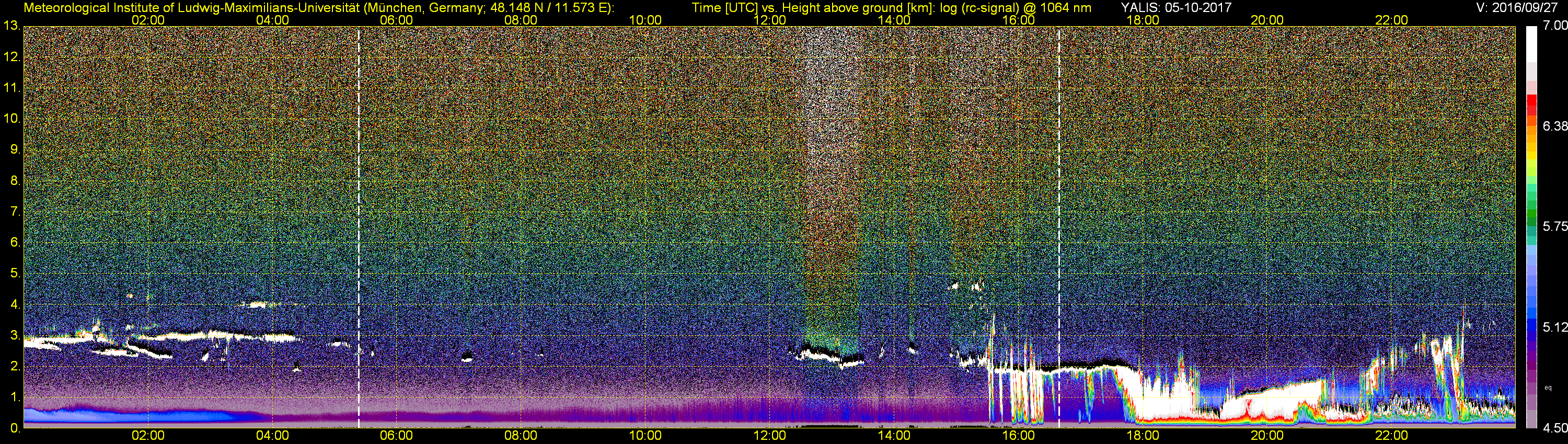Click the 0 km height axis label
Image resolution: width=1568 pixels, height=444 pixels.
[x=15, y=428]
